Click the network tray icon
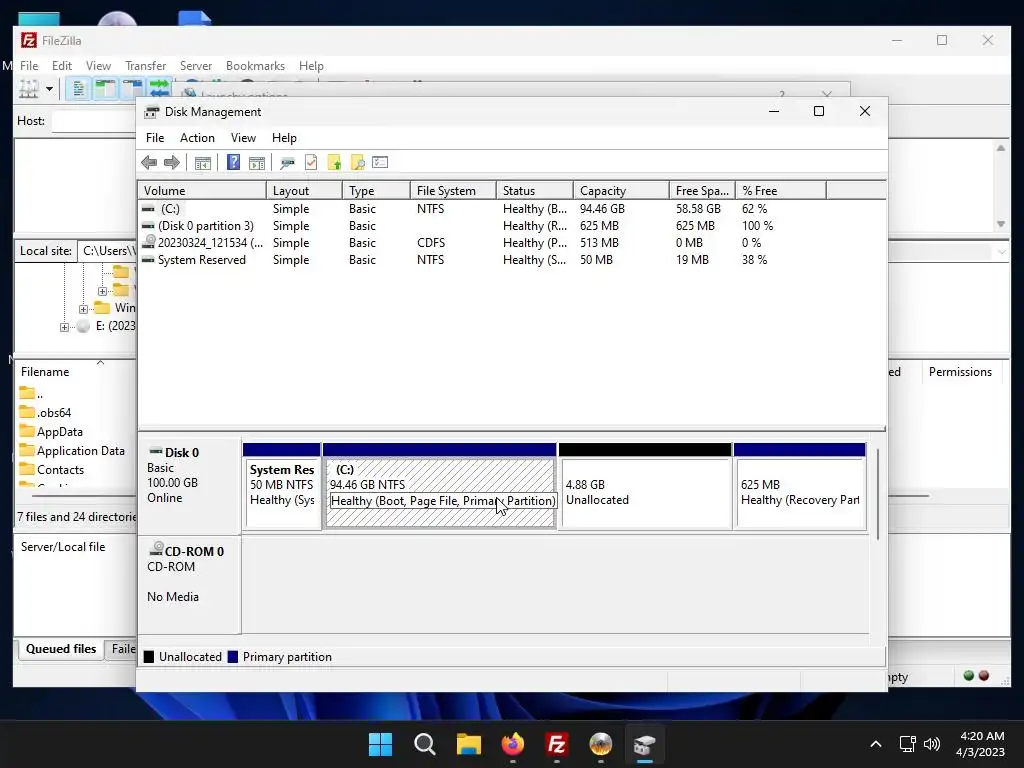 (x=907, y=744)
